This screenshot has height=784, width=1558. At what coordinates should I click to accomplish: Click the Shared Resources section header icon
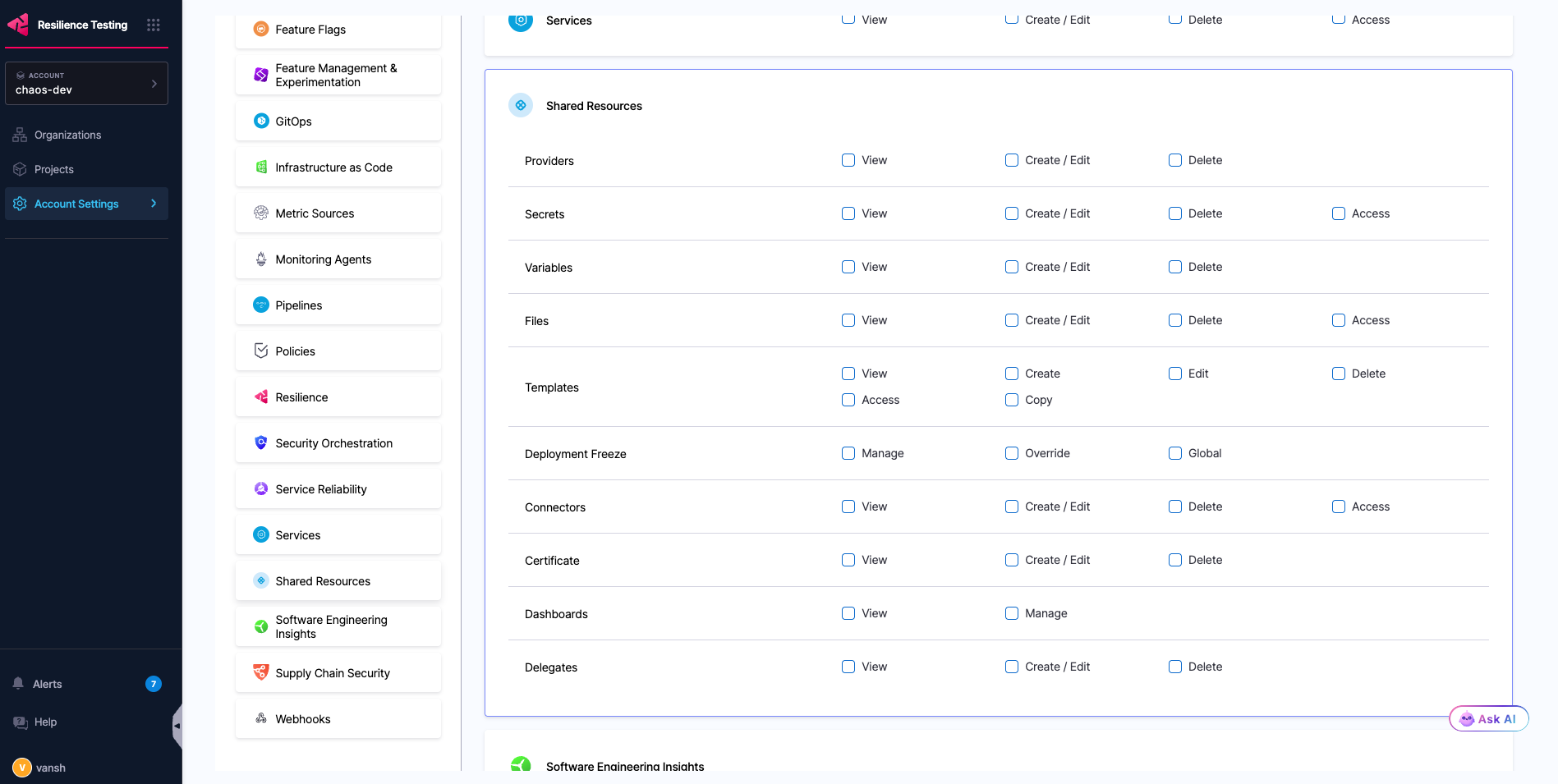point(521,105)
